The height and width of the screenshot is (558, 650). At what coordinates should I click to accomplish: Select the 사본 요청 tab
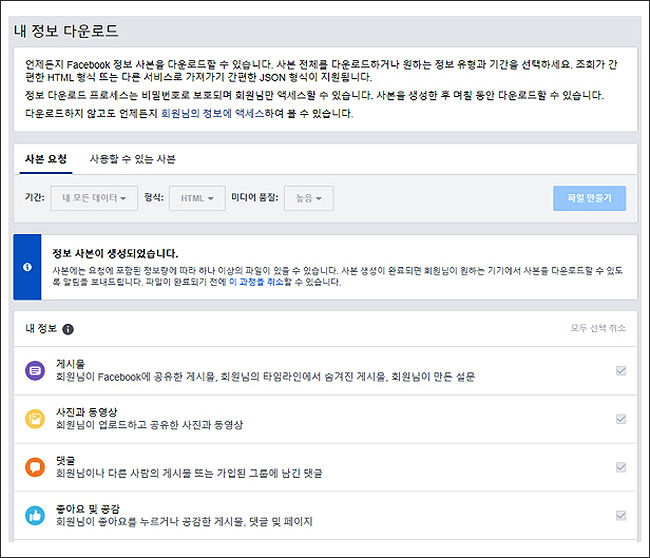click(46, 159)
